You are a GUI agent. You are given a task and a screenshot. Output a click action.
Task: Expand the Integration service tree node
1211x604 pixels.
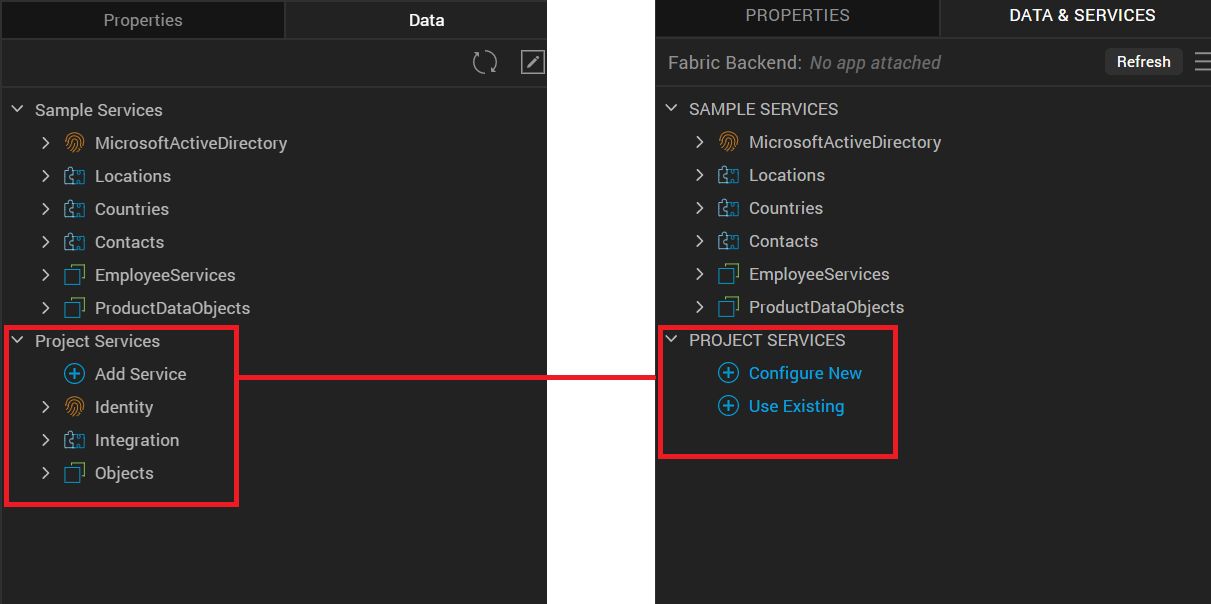(x=45, y=440)
